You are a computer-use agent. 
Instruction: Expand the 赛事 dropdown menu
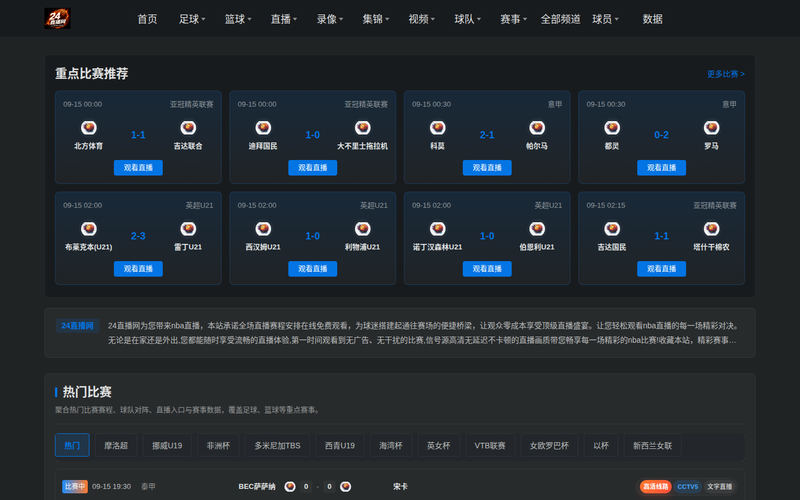point(513,19)
